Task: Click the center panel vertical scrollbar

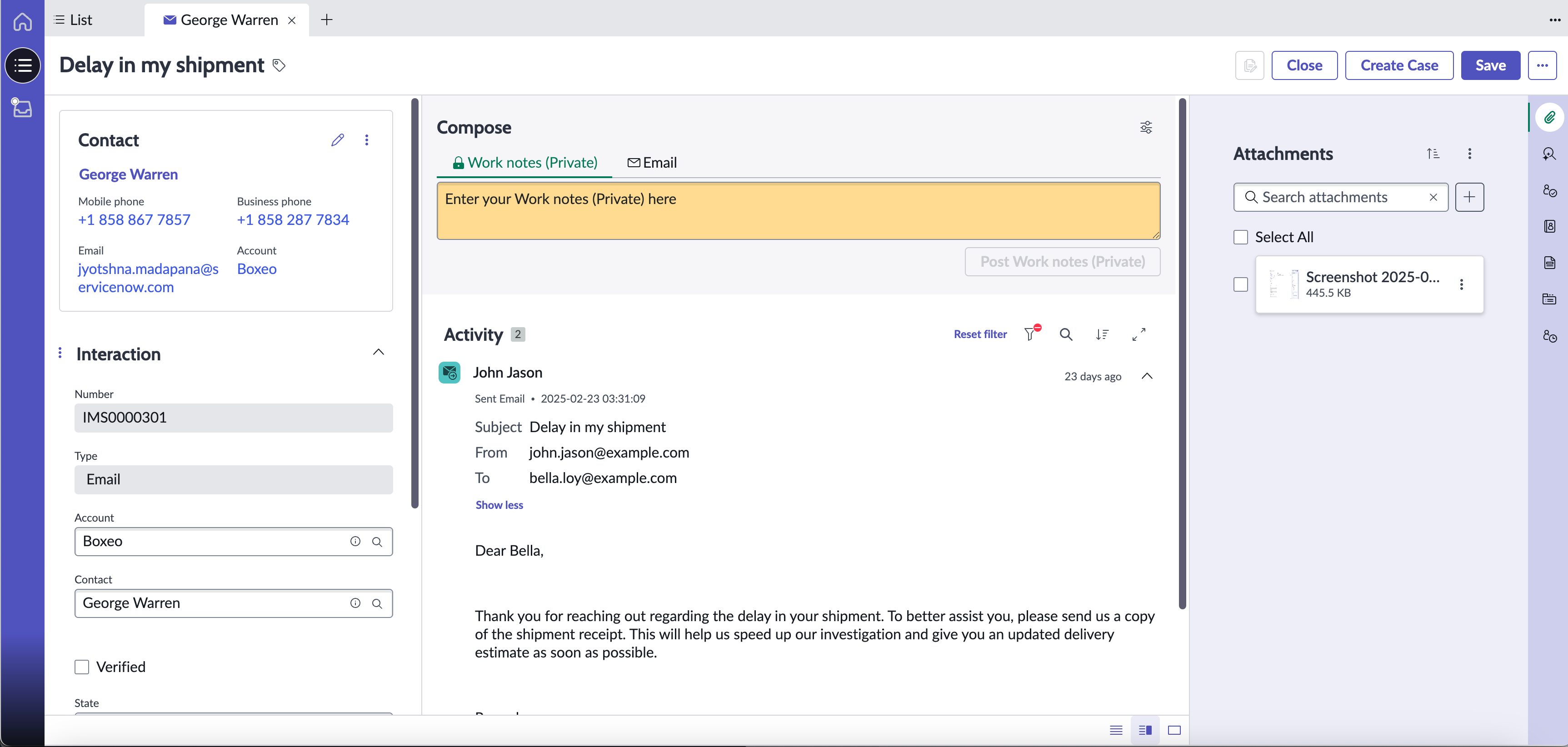Action: pos(1183,354)
